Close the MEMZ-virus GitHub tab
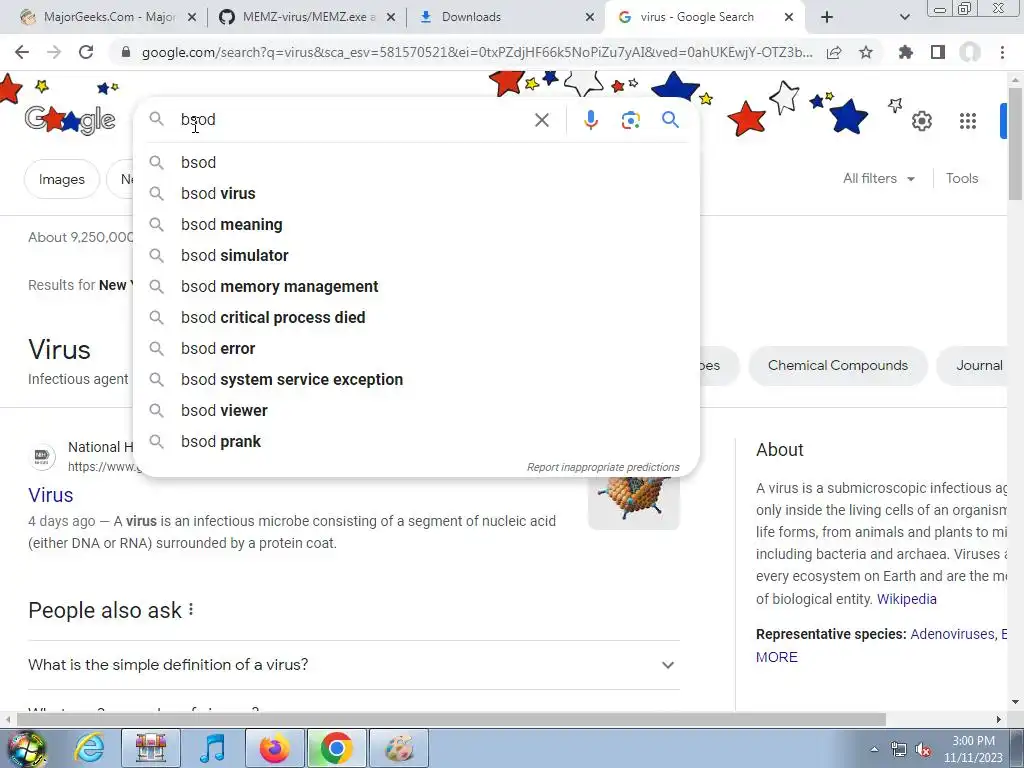This screenshot has height=768, width=1024. point(391,17)
